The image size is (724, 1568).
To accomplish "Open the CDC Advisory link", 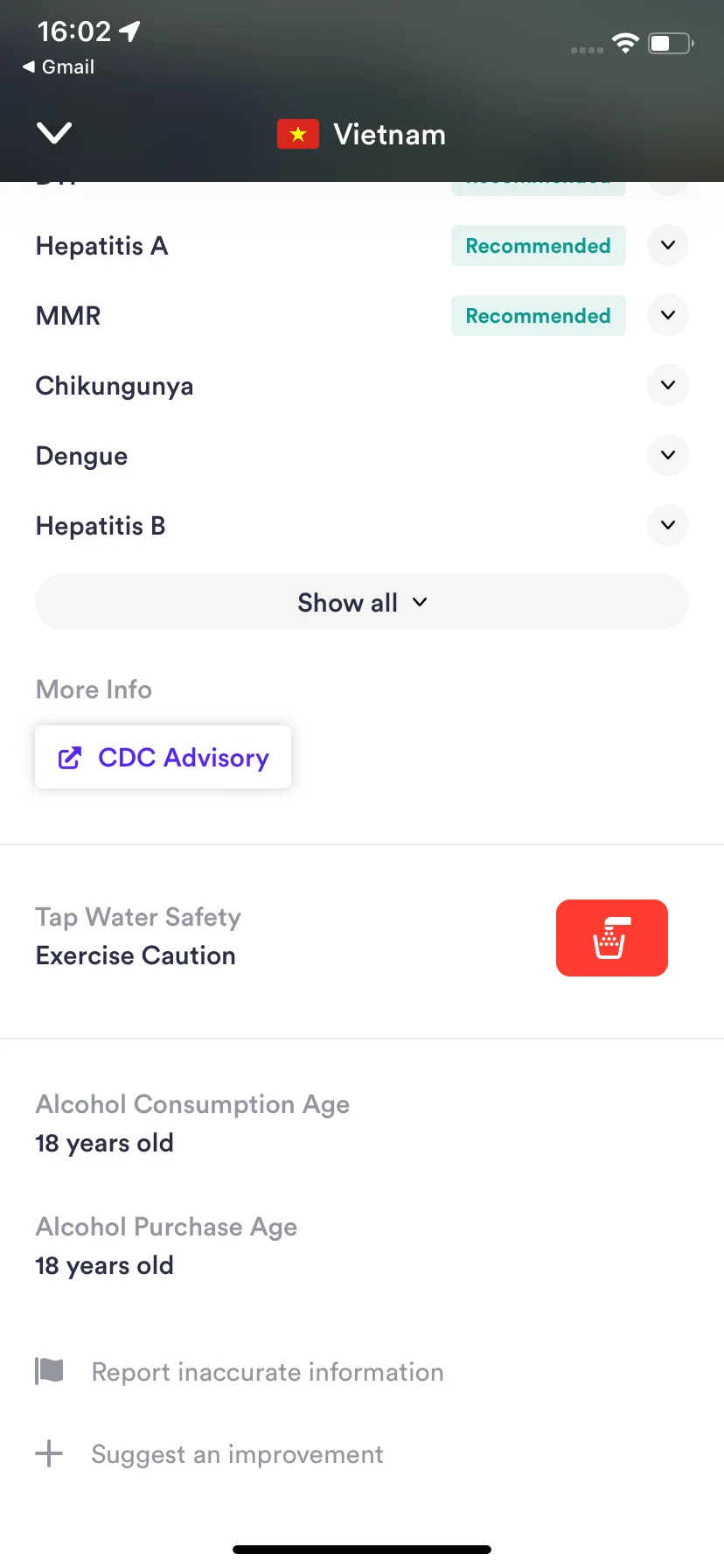I will click(163, 757).
